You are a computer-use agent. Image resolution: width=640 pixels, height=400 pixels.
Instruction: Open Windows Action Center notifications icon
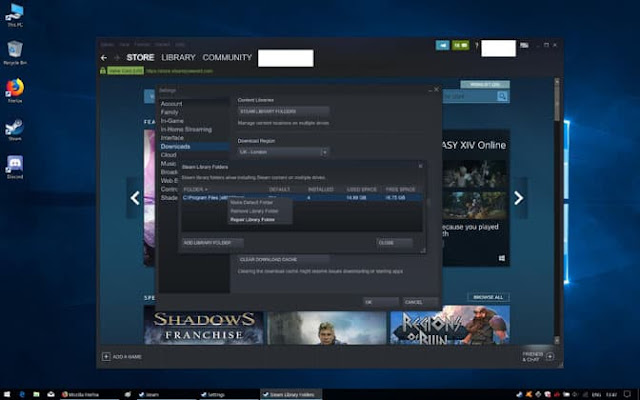[628, 395]
